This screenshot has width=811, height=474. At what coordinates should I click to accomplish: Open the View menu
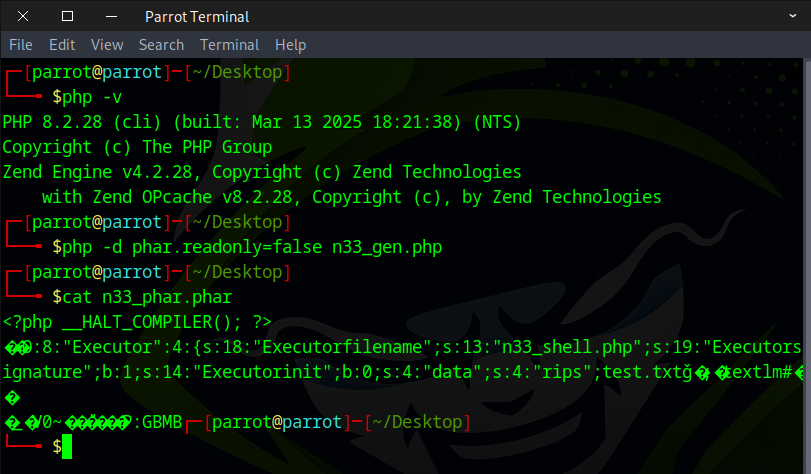[x=107, y=45]
